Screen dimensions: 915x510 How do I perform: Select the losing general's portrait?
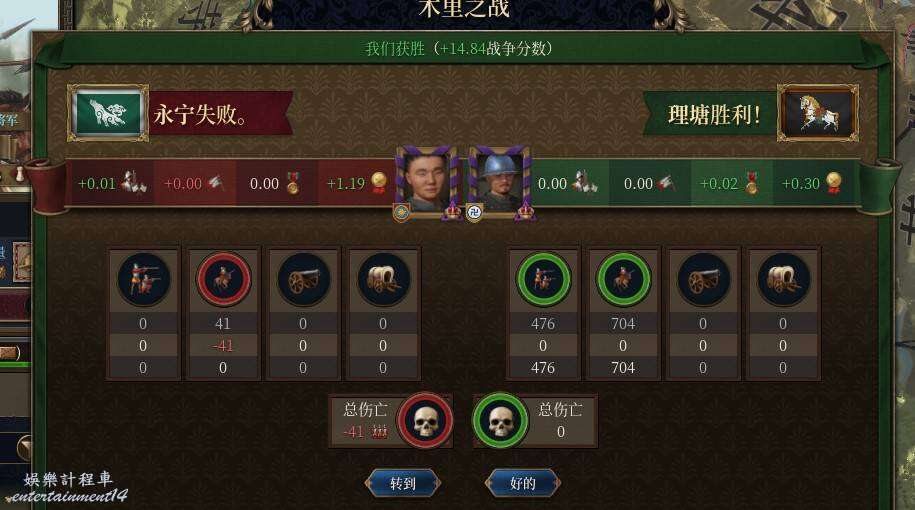tap(427, 180)
